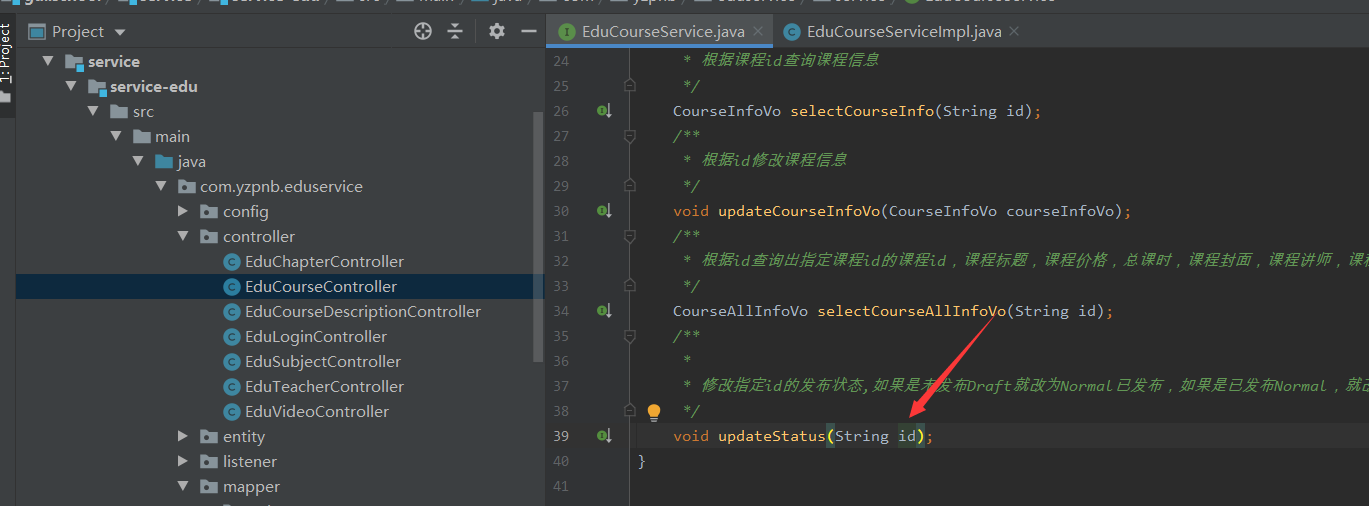This screenshot has height=506, width=1369.
Task: Select EduSubjectController class
Action: click(x=323, y=362)
